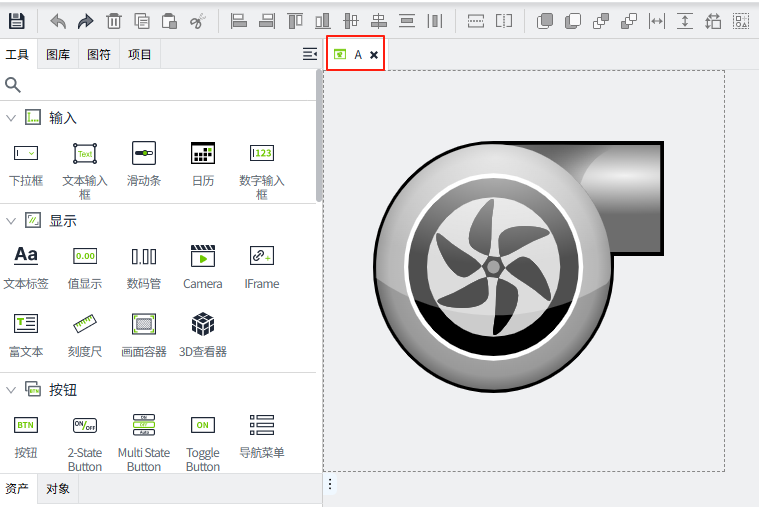
Task: Click the cut scissors icon
Action: pos(197,20)
